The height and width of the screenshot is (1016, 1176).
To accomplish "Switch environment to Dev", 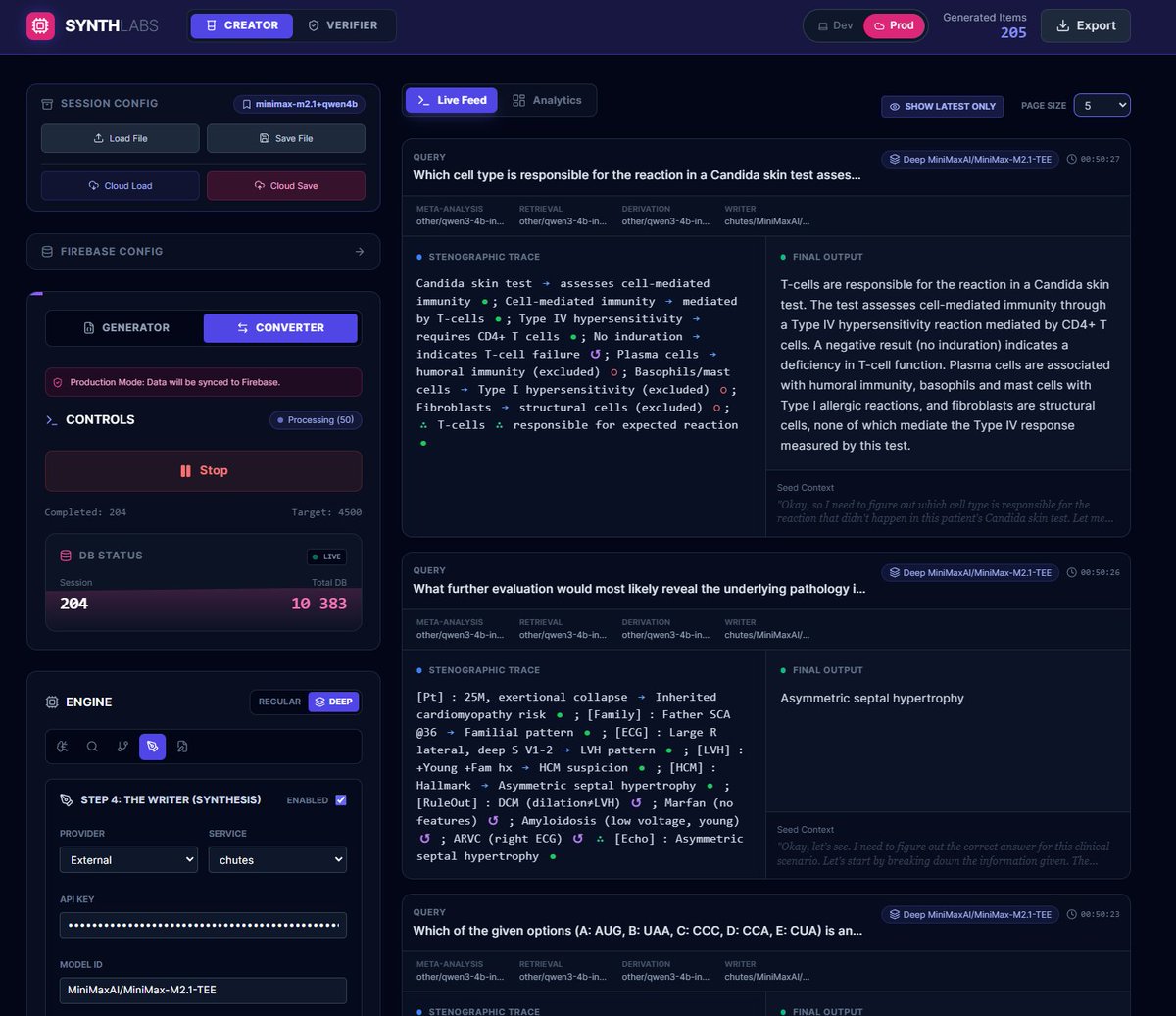I will 835,25.
